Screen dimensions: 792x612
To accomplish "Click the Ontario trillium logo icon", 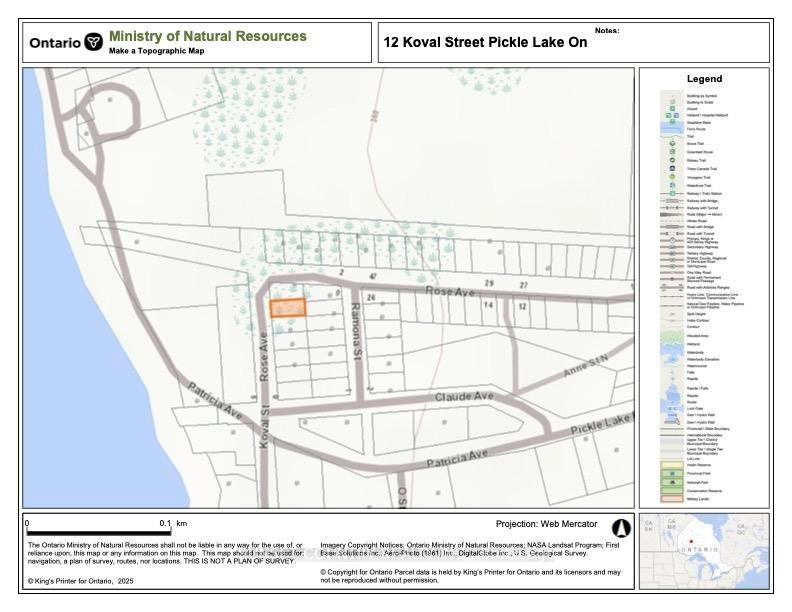I will click(x=93, y=42).
